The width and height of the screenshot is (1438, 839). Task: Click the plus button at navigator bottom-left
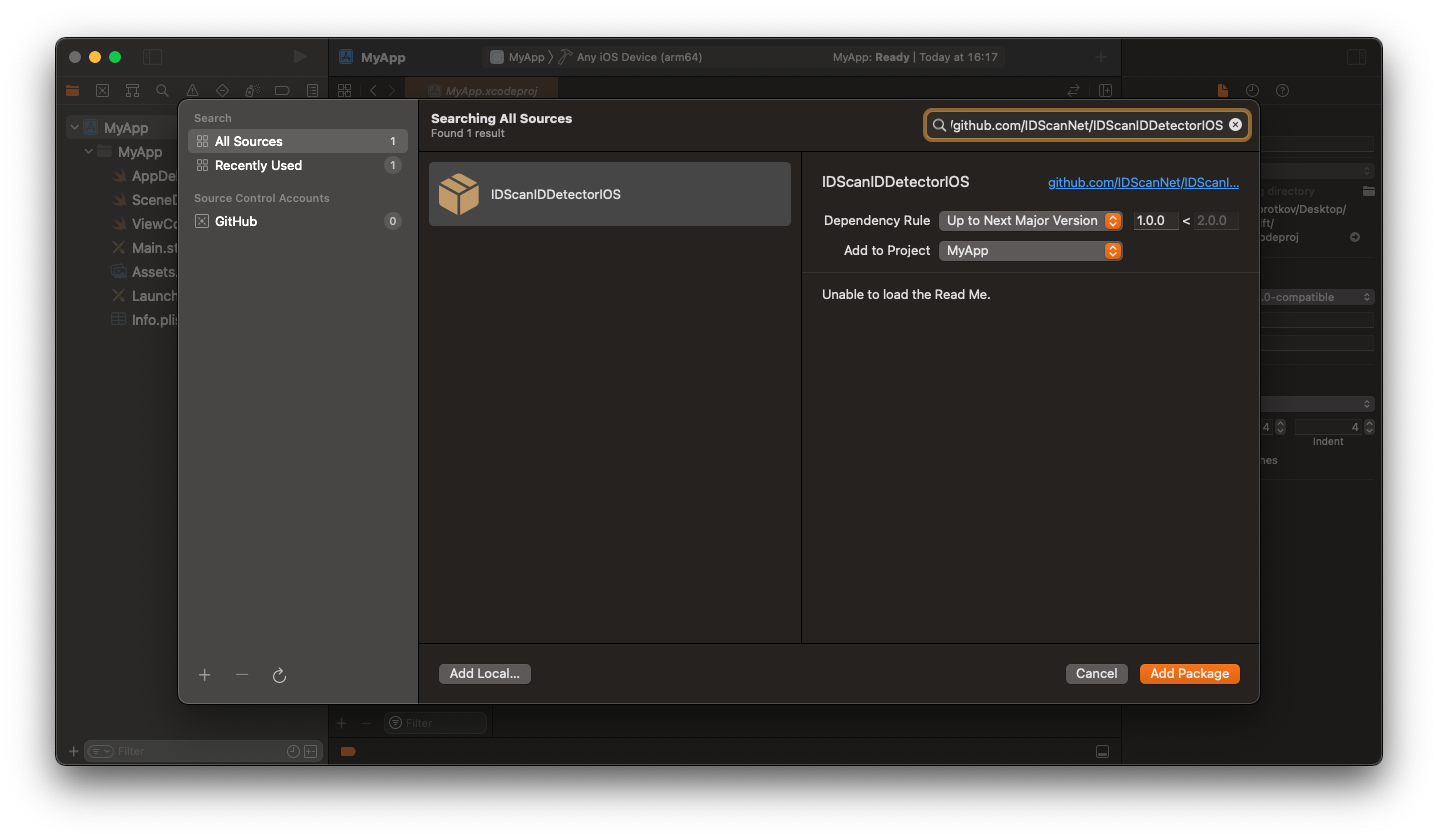(73, 751)
